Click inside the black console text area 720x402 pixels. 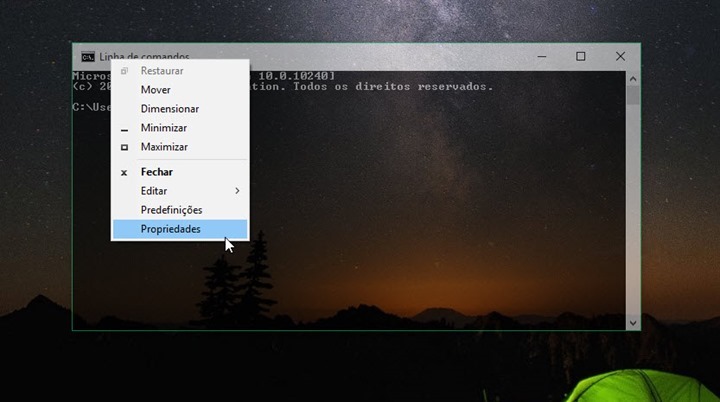tap(420, 200)
